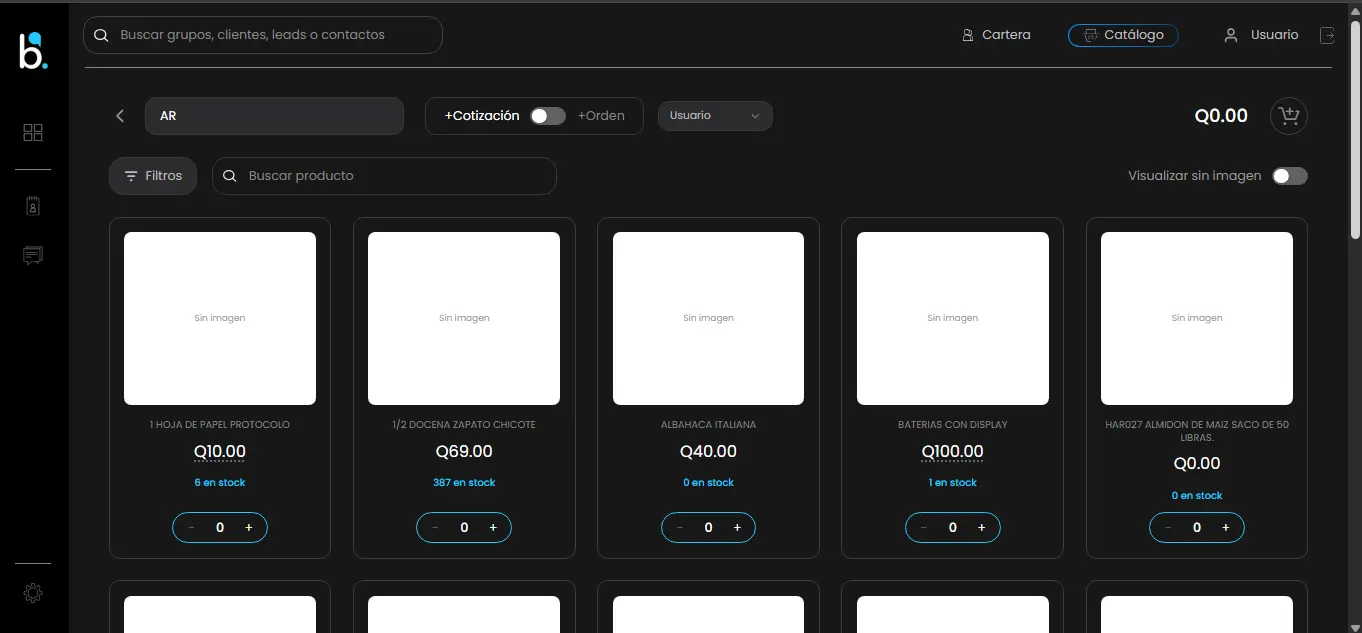Open the Filtros button
1362x633 pixels.
pyautogui.click(x=153, y=176)
